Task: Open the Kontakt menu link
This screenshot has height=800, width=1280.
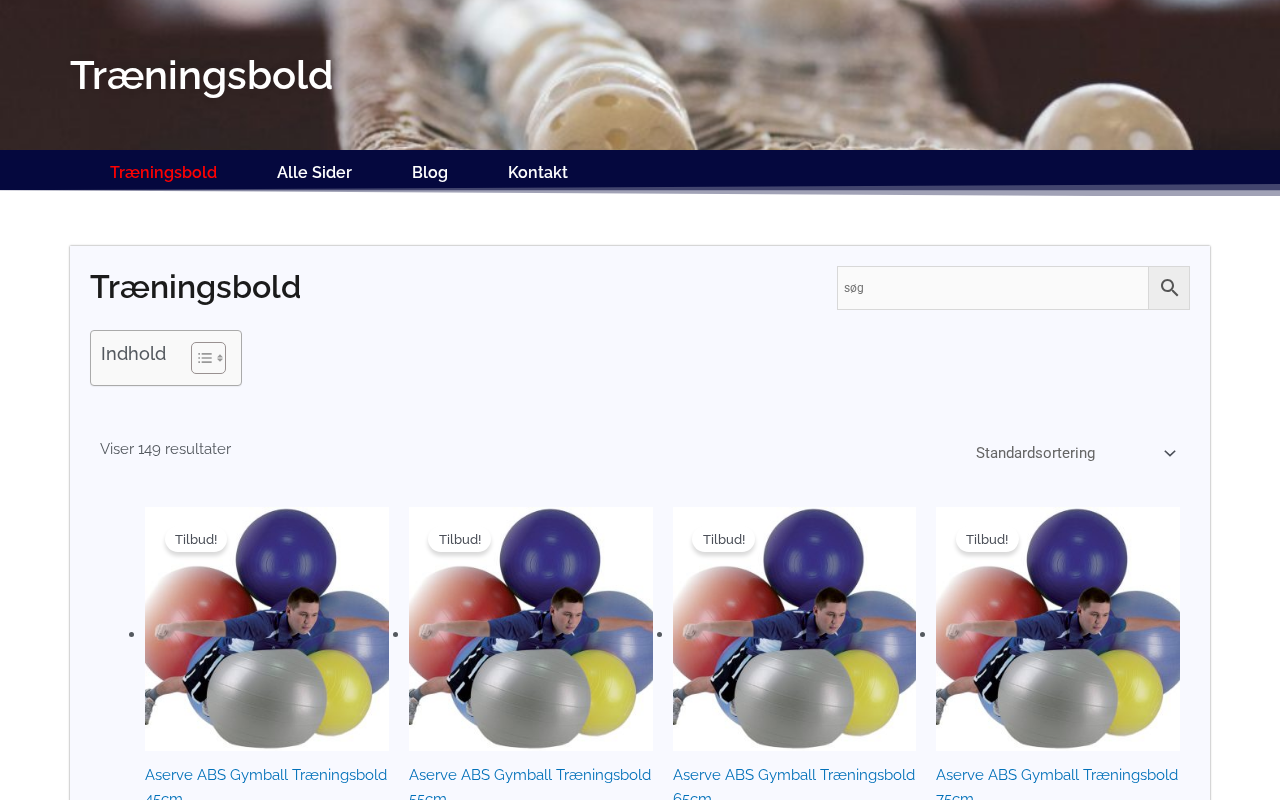Action: tap(538, 172)
